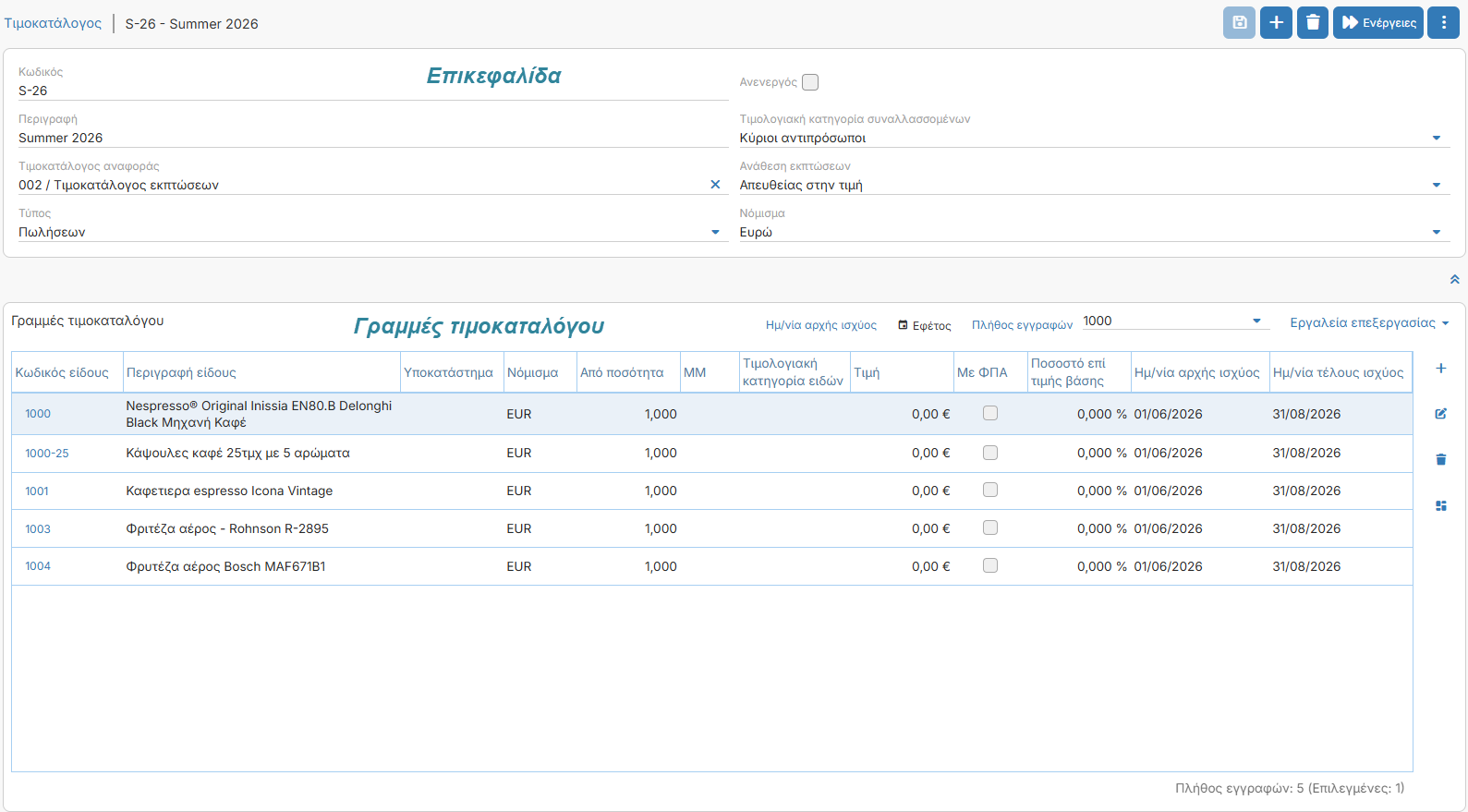Add a new line with the grid plus icon

[1440, 369]
